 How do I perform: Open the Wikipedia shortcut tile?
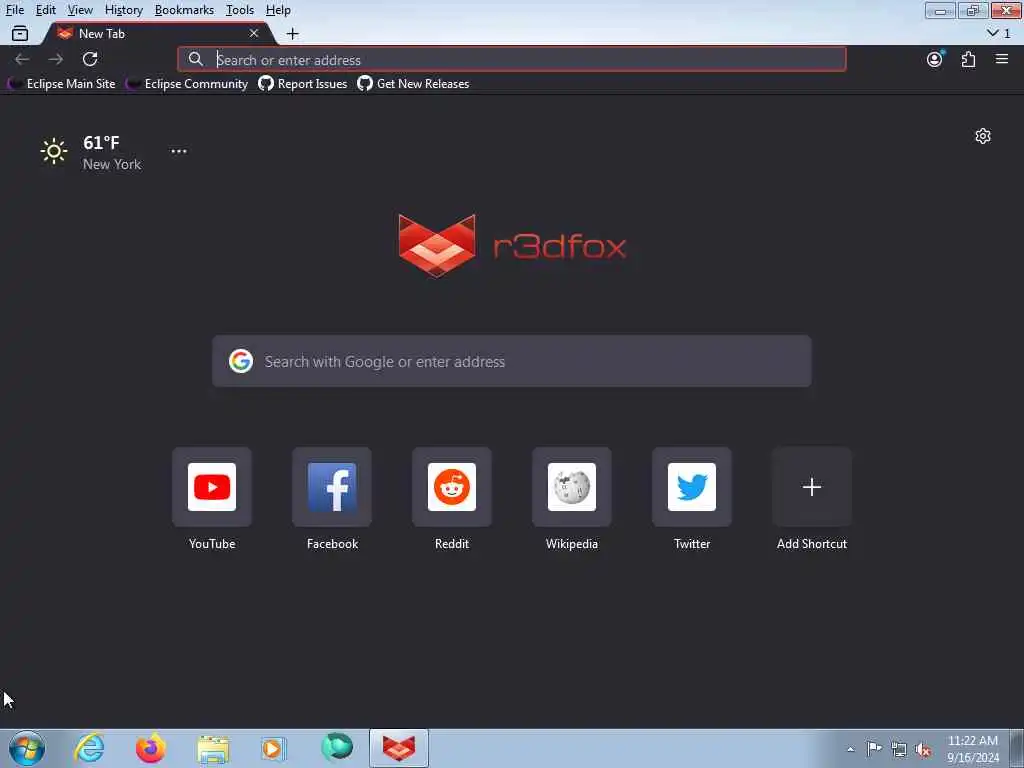coord(572,487)
